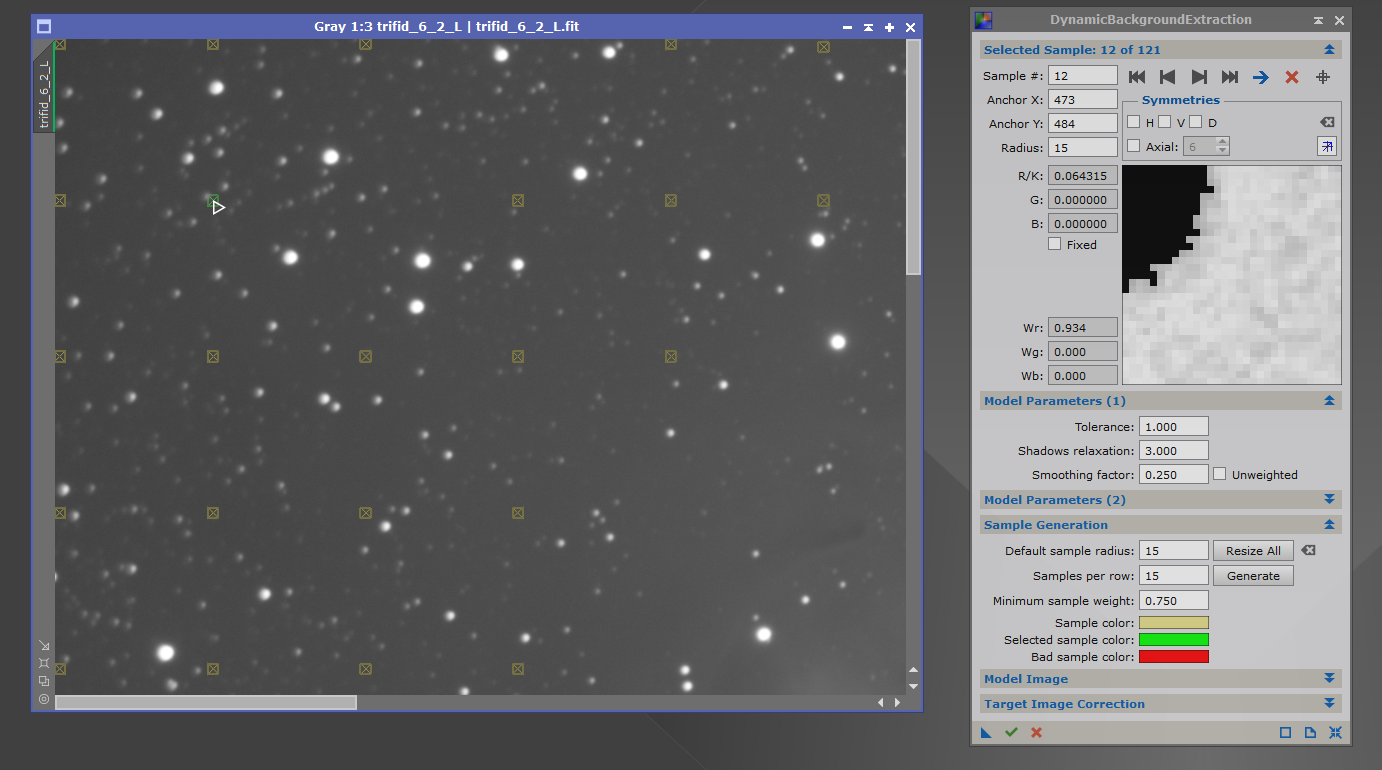The width and height of the screenshot is (1382, 770).
Task: Toggle the Fixed sample checkbox
Action: 1054,244
